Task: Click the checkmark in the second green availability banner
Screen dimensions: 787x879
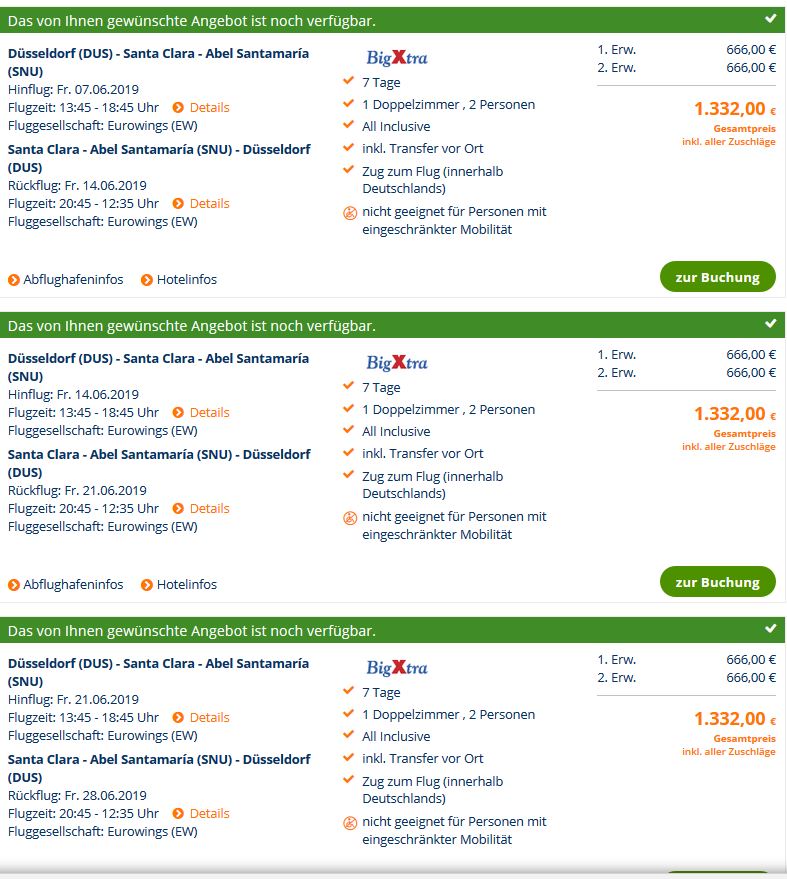Action: [771, 324]
